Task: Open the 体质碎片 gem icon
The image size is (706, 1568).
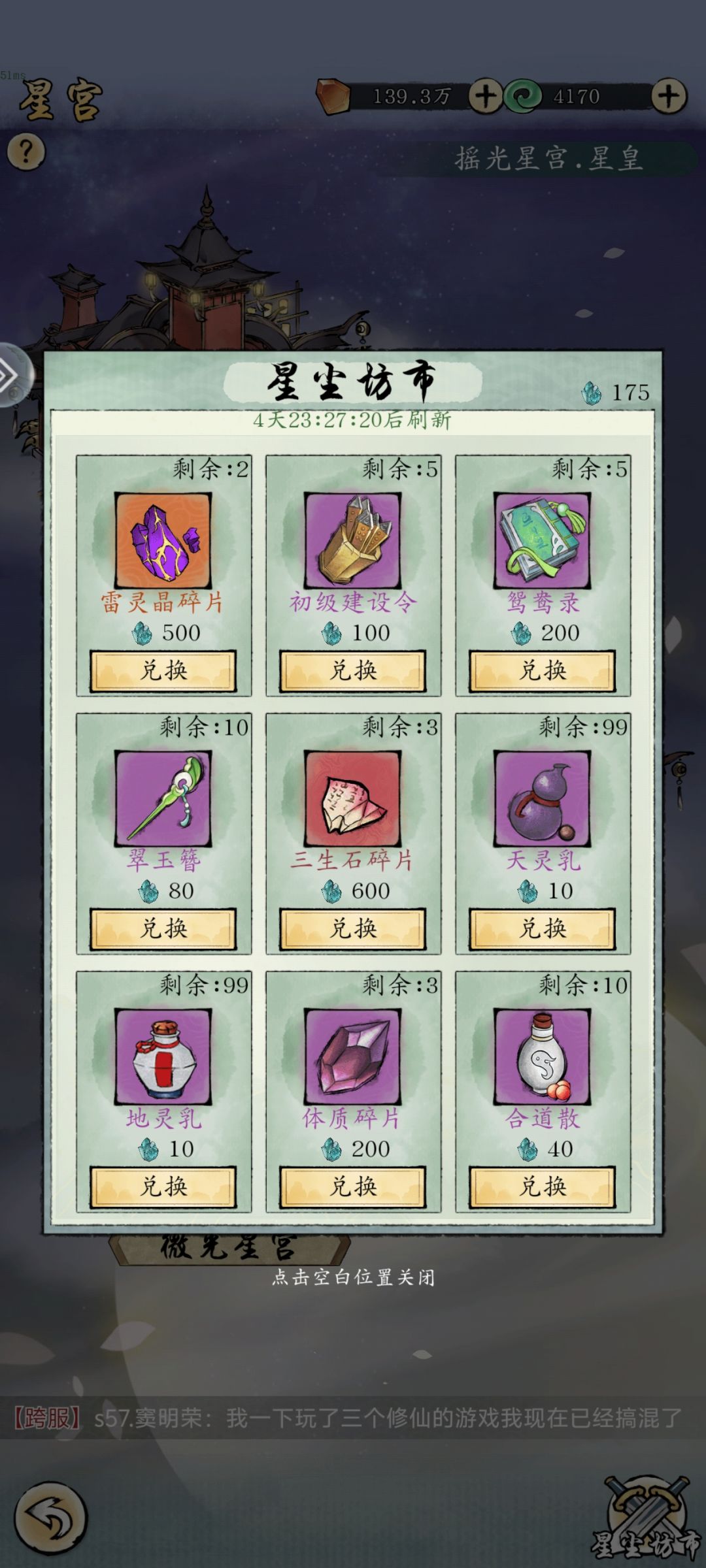Action: click(x=353, y=1056)
